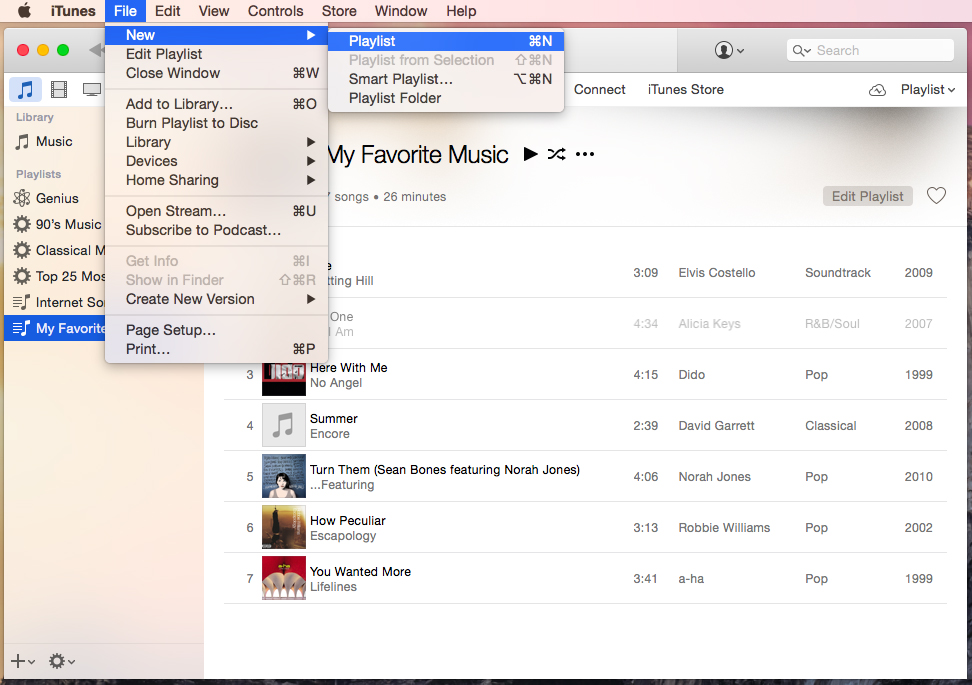Choose Playlist in the New submenu
972x685 pixels.
tap(372, 41)
